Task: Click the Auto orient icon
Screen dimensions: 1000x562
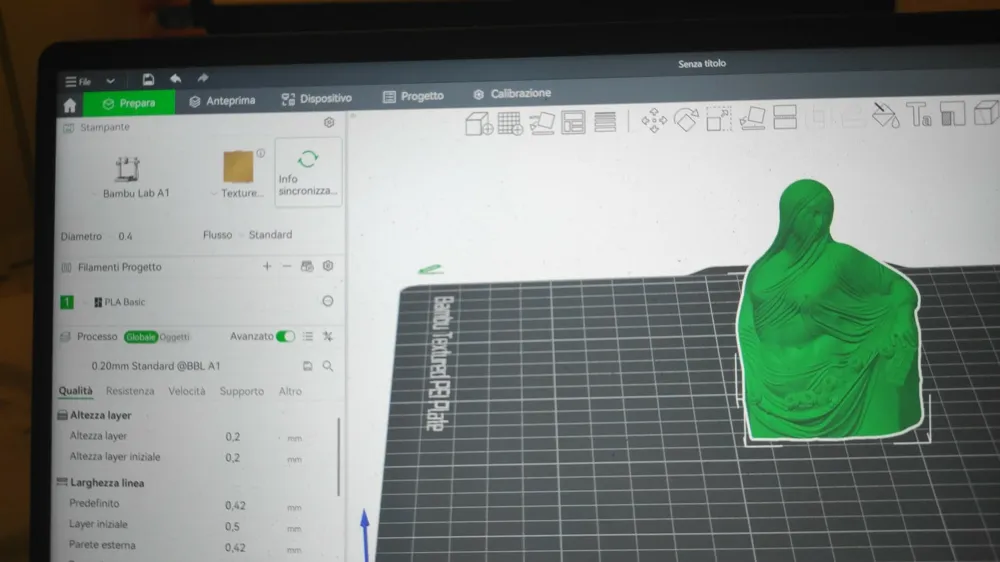Action: coord(541,122)
